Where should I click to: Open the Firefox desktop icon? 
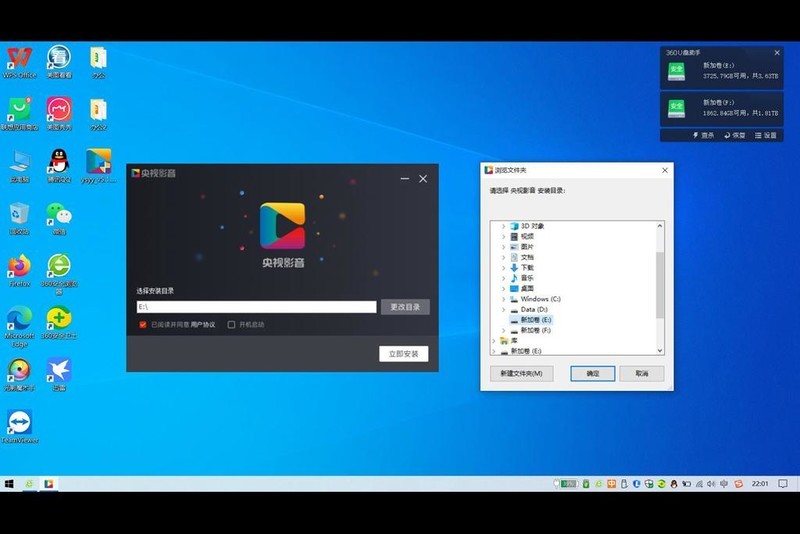pos(19,266)
